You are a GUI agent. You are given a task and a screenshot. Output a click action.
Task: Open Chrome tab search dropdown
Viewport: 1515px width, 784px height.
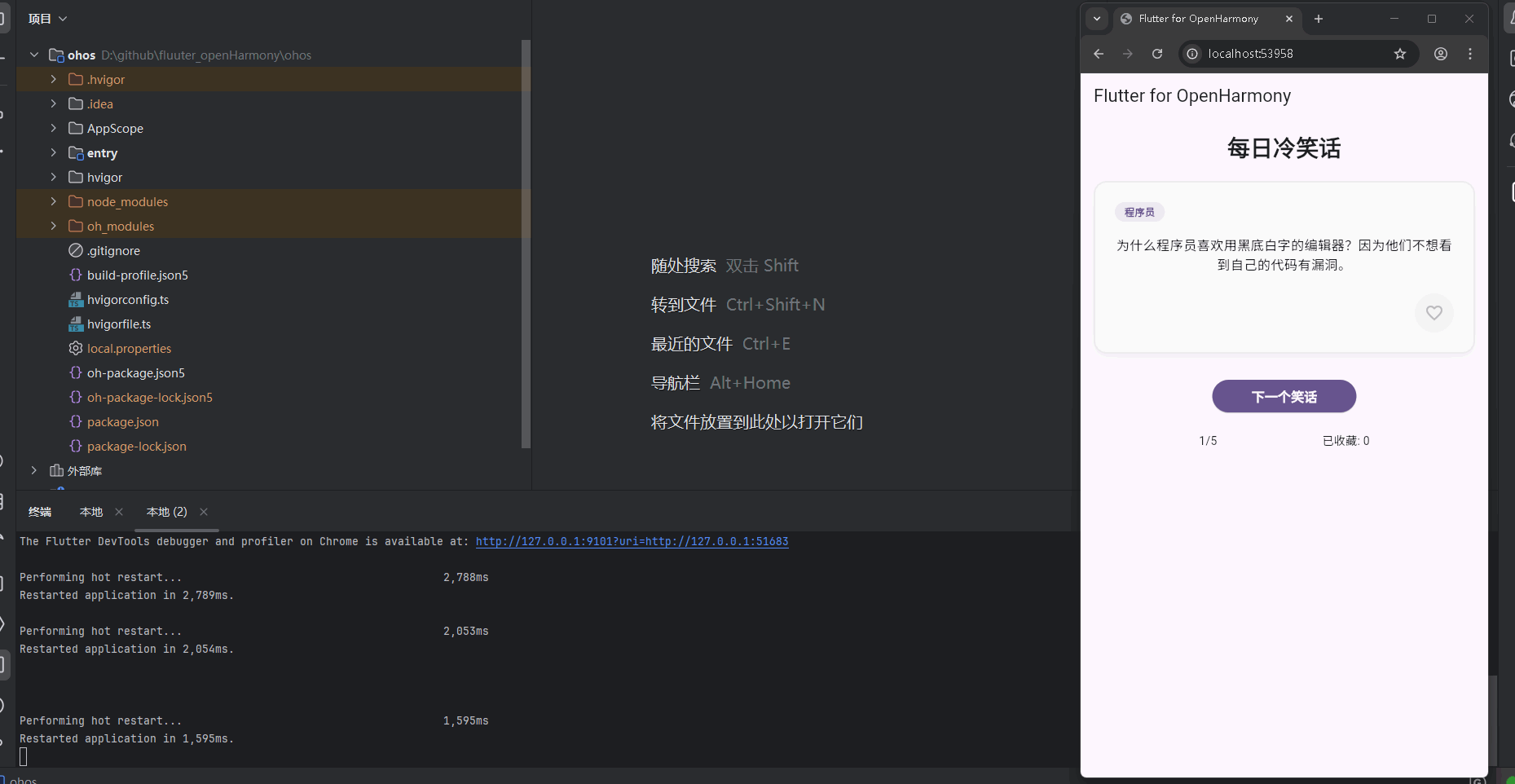click(x=1097, y=19)
